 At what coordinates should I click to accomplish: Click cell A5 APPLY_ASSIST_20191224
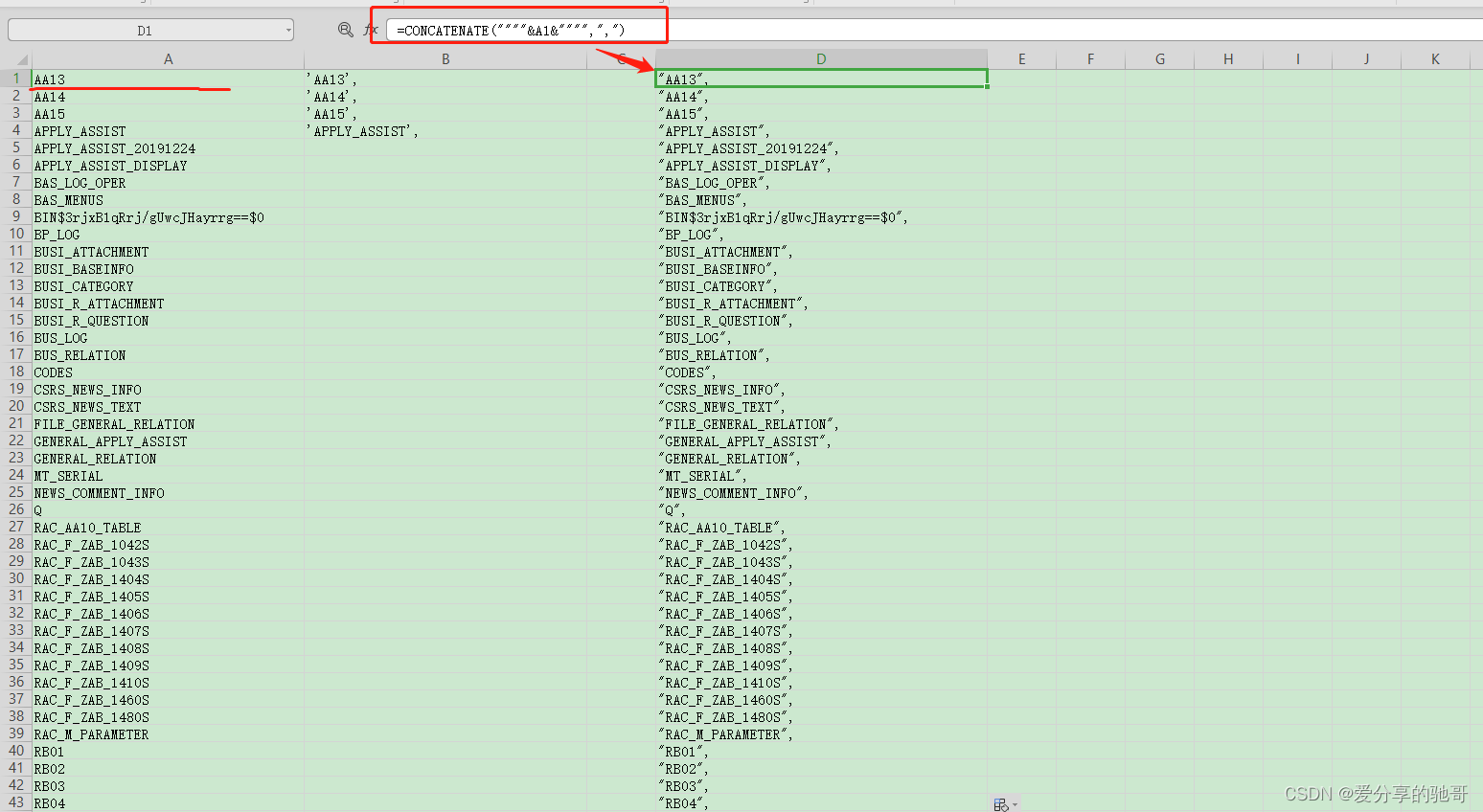[x=169, y=148]
